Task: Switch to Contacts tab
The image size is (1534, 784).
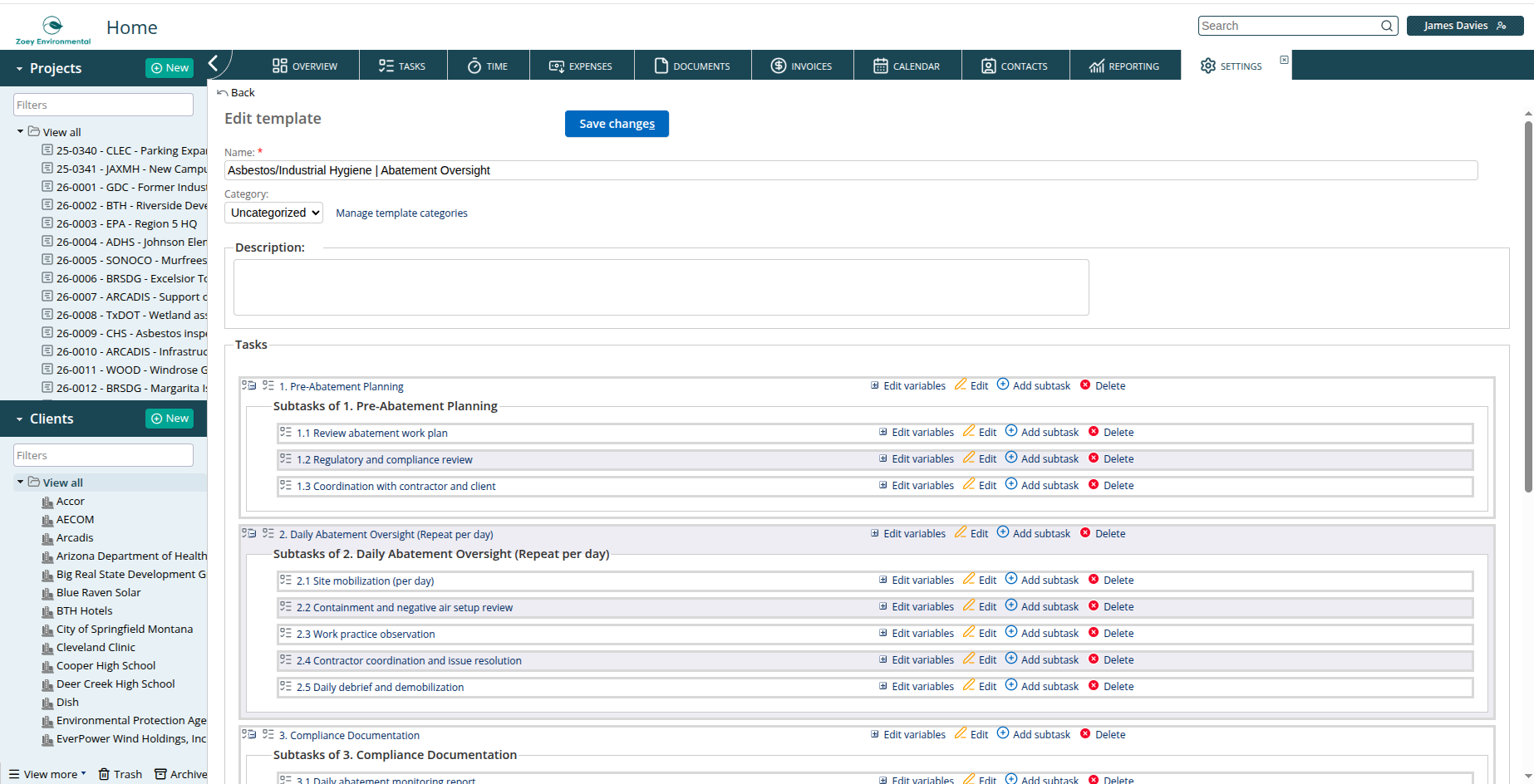Action: tap(1015, 66)
